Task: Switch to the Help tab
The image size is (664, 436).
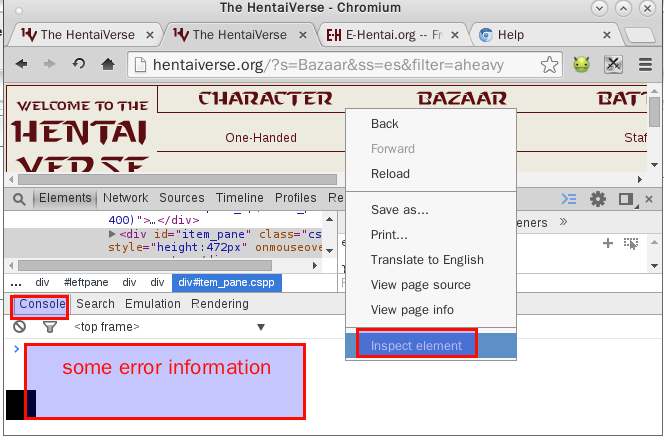Action: pos(511,35)
